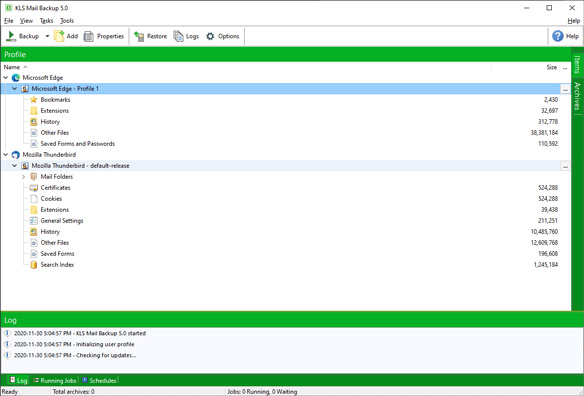Image resolution: width=584 pixels, height=396 pixels.
Task: Open the Tools menu
Action: tap(67, 21)
